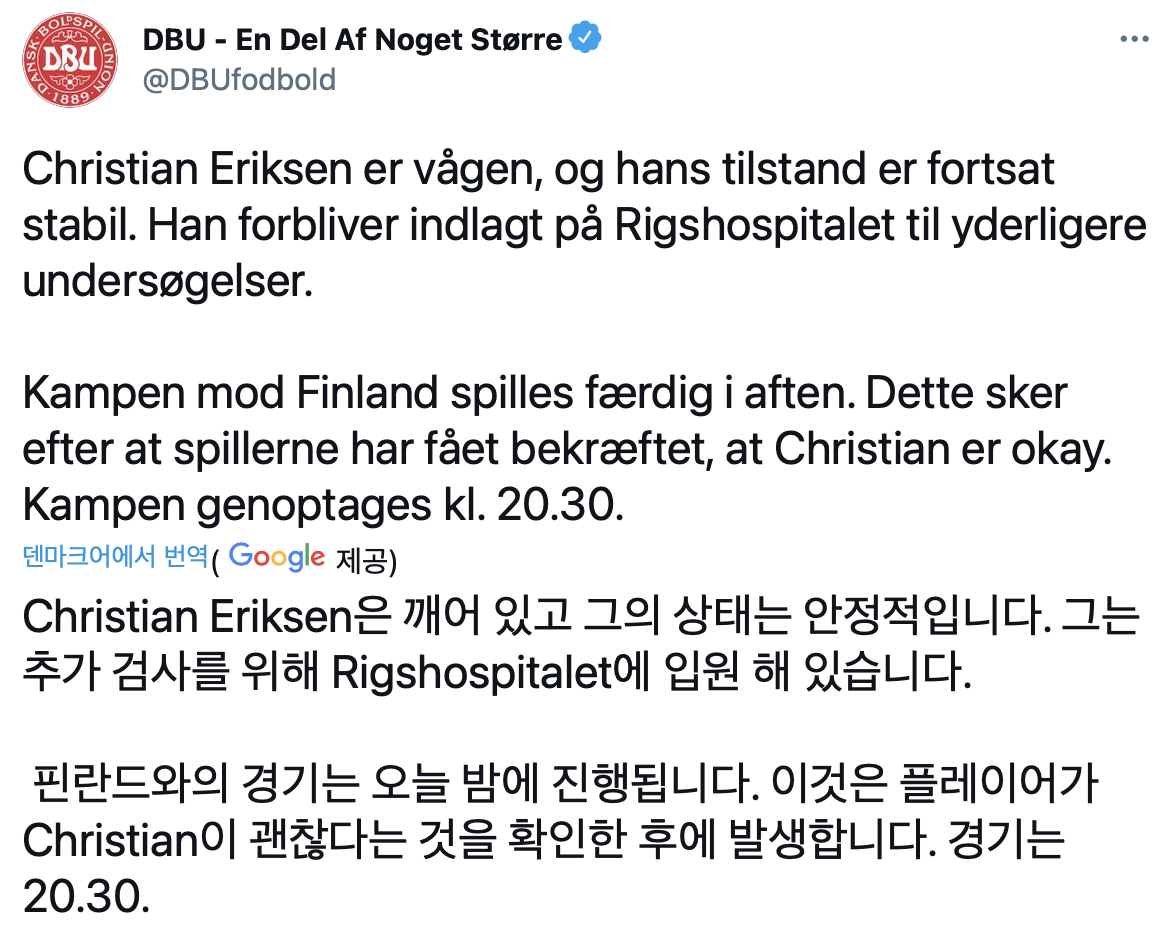Click the 덴마크어에서 번역 translation link
The width and height of the screenshot is (1174, 938).
(x=115, y=556)
